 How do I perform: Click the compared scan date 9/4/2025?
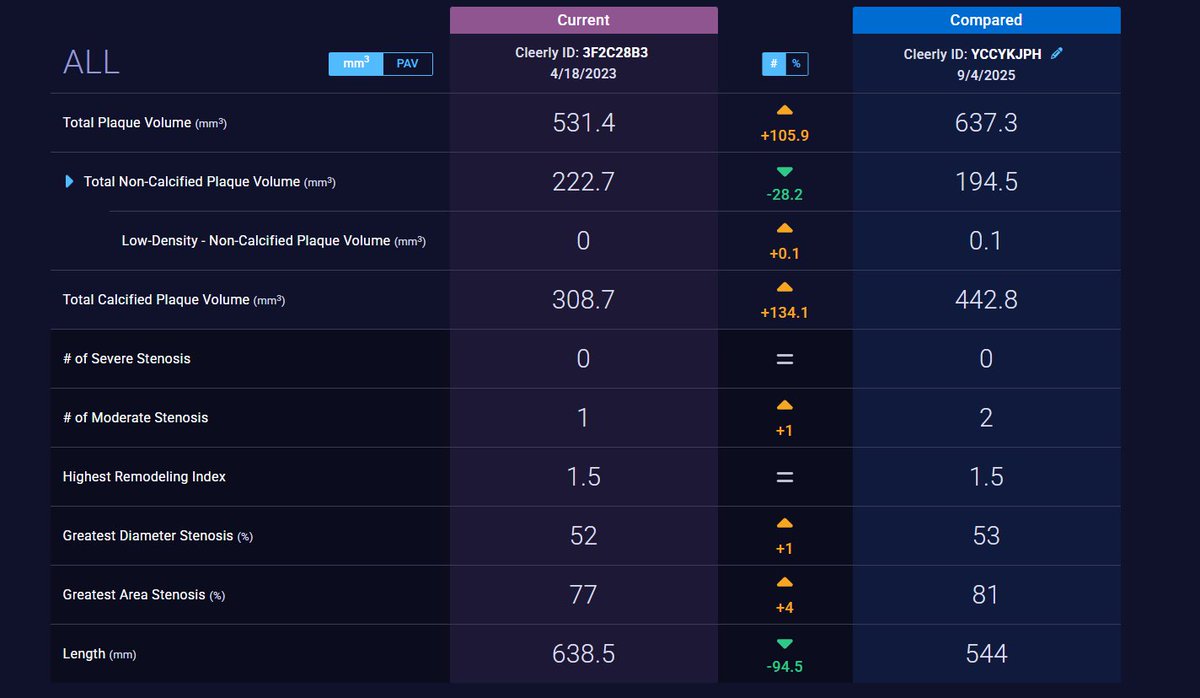tap(986, 75)
